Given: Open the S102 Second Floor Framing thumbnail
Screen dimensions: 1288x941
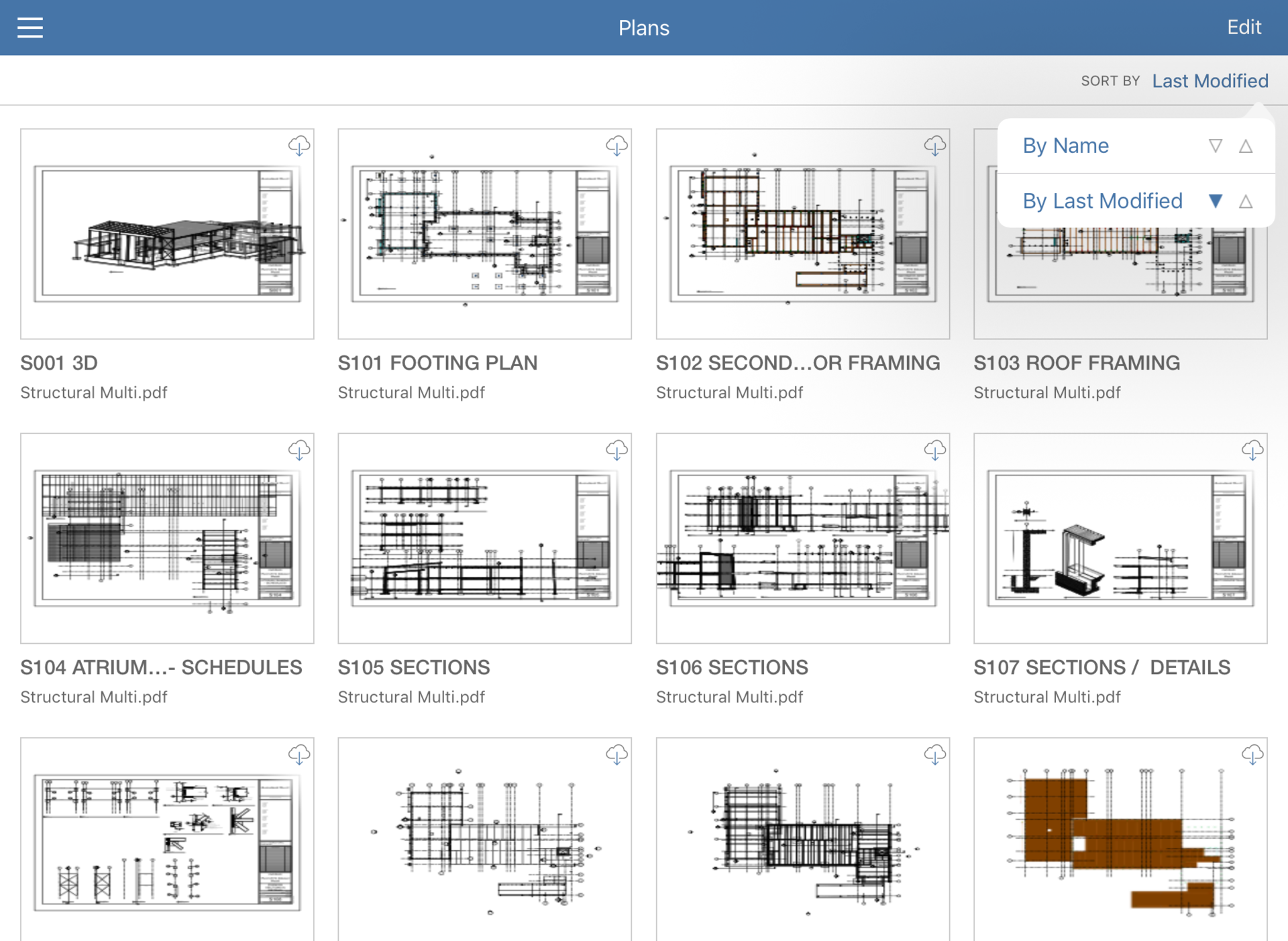Looking at the screenshot, I should click(802, 233).
